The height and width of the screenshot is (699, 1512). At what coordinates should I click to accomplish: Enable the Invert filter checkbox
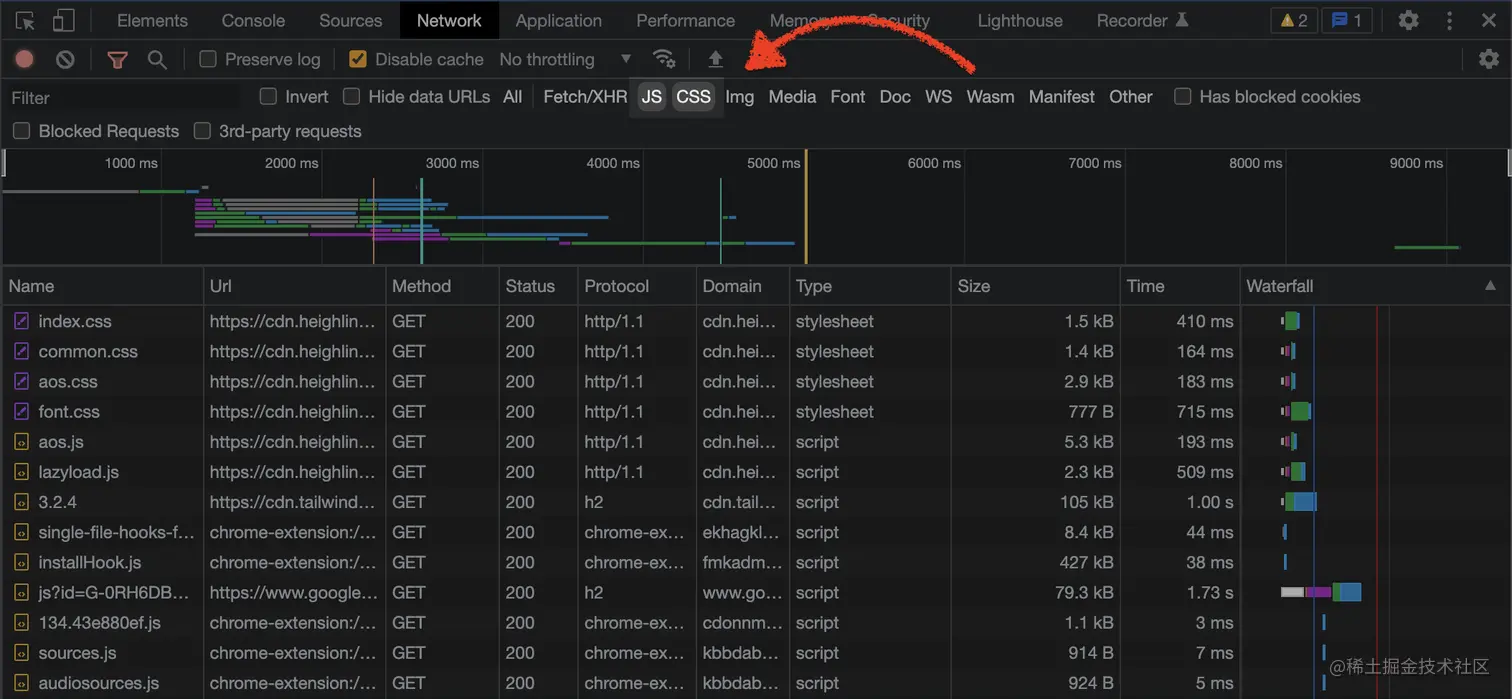(268, 96)
